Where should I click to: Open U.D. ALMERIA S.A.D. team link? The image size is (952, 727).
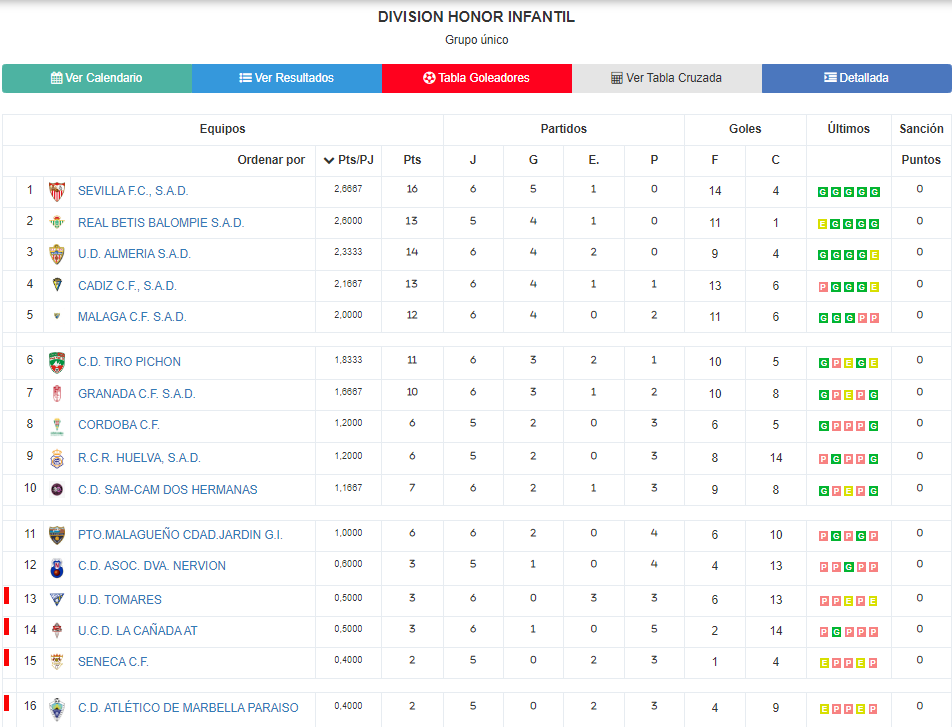point(134,254)
